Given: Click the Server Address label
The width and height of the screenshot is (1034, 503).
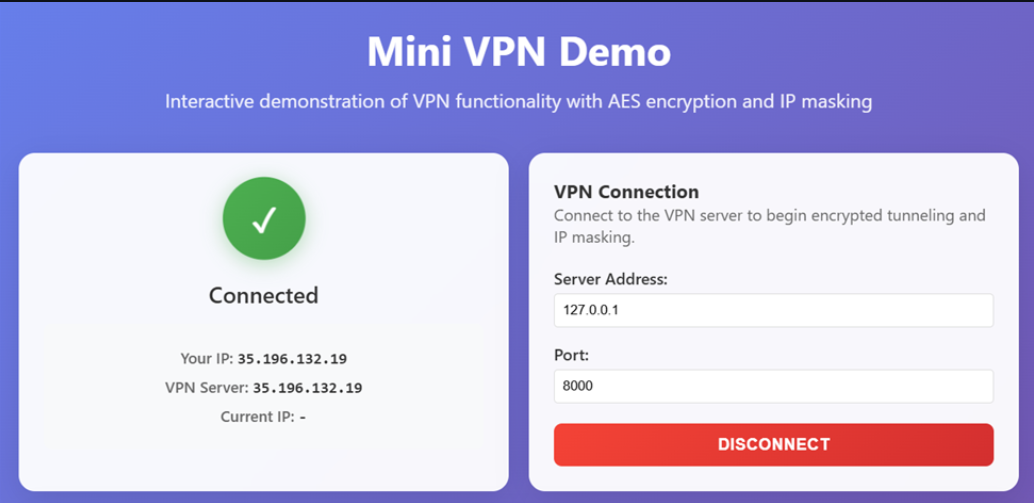Looking at the screenshot, I should pos(610,279).
